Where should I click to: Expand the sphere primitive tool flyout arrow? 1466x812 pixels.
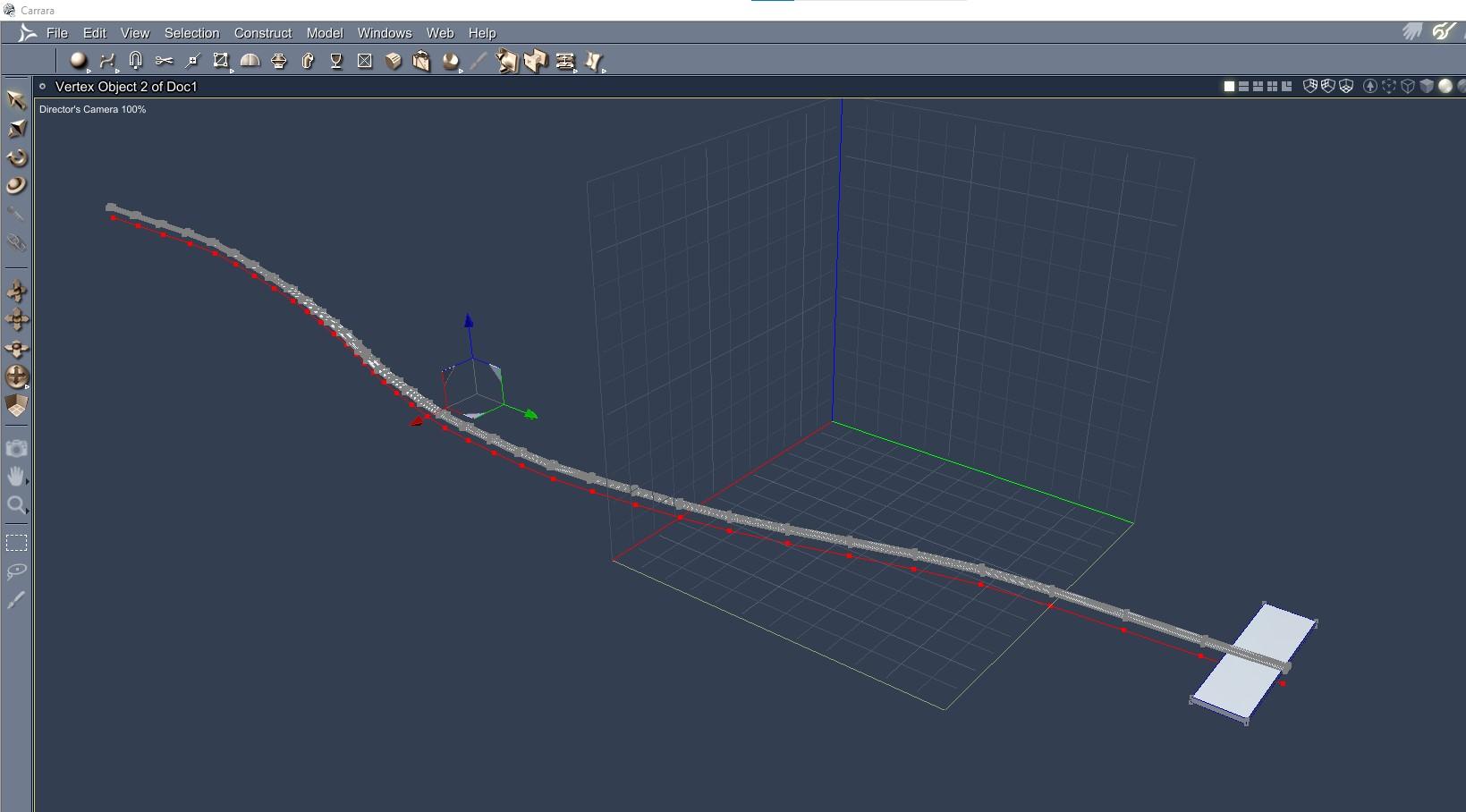89,70
